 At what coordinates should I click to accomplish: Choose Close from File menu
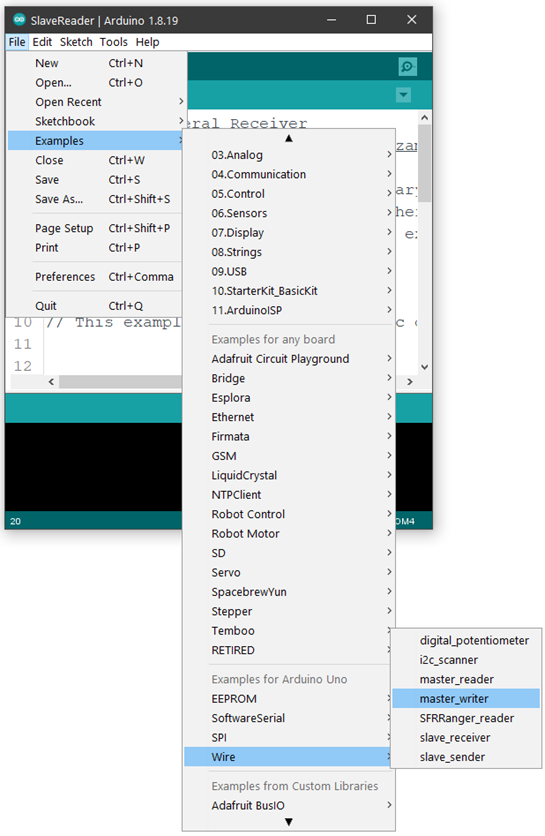pyautogui.click(x=96, y=160)
